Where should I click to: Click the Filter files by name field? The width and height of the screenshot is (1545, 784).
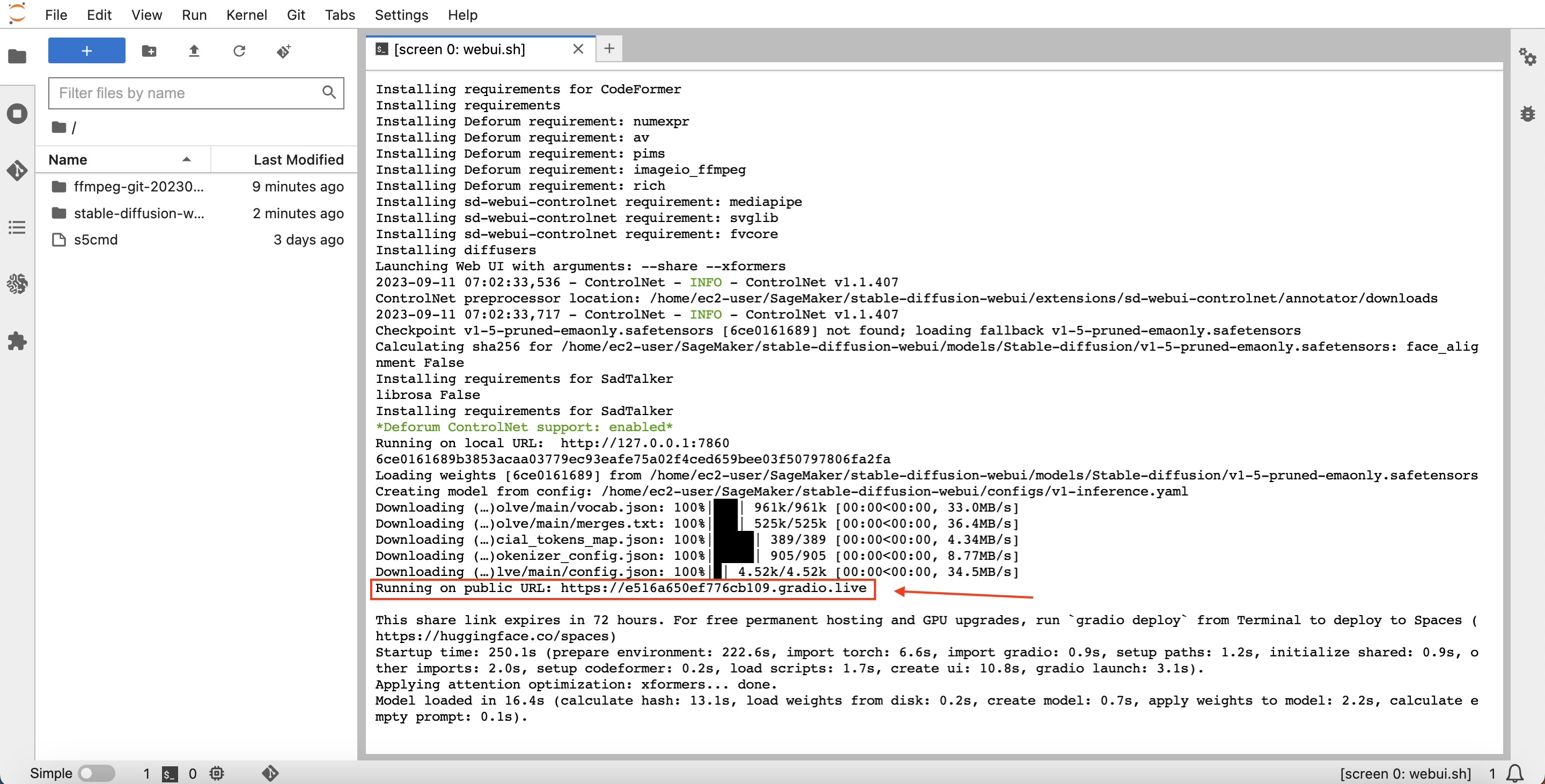[187, 93]
